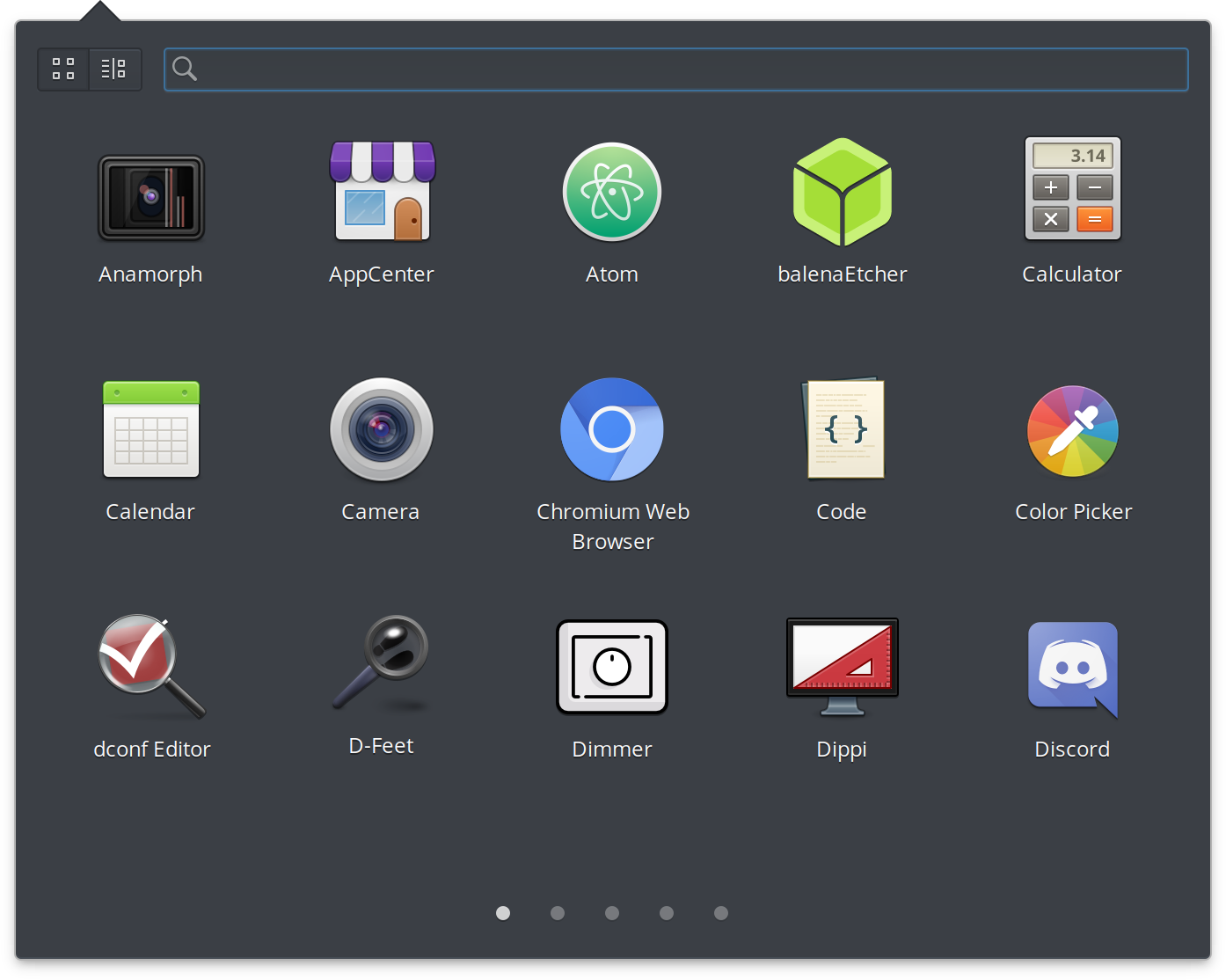Click the "dconf Editor" label text
Screen dimensions: 1226x980
click(x=152, y=750)
